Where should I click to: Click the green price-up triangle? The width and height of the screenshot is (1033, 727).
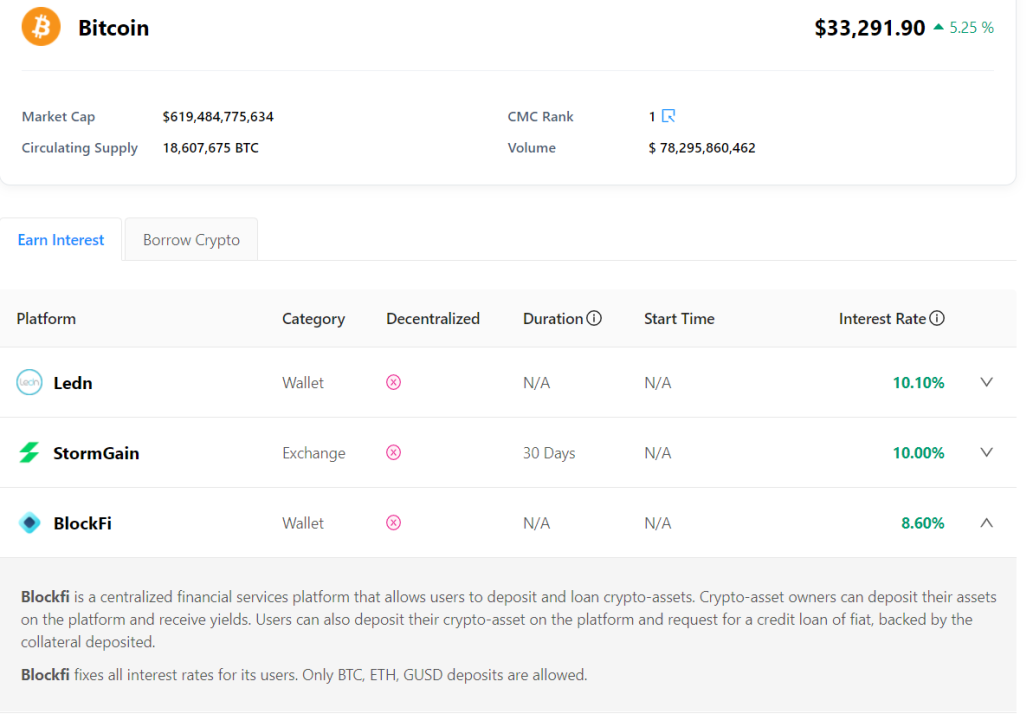pos(939,27)
